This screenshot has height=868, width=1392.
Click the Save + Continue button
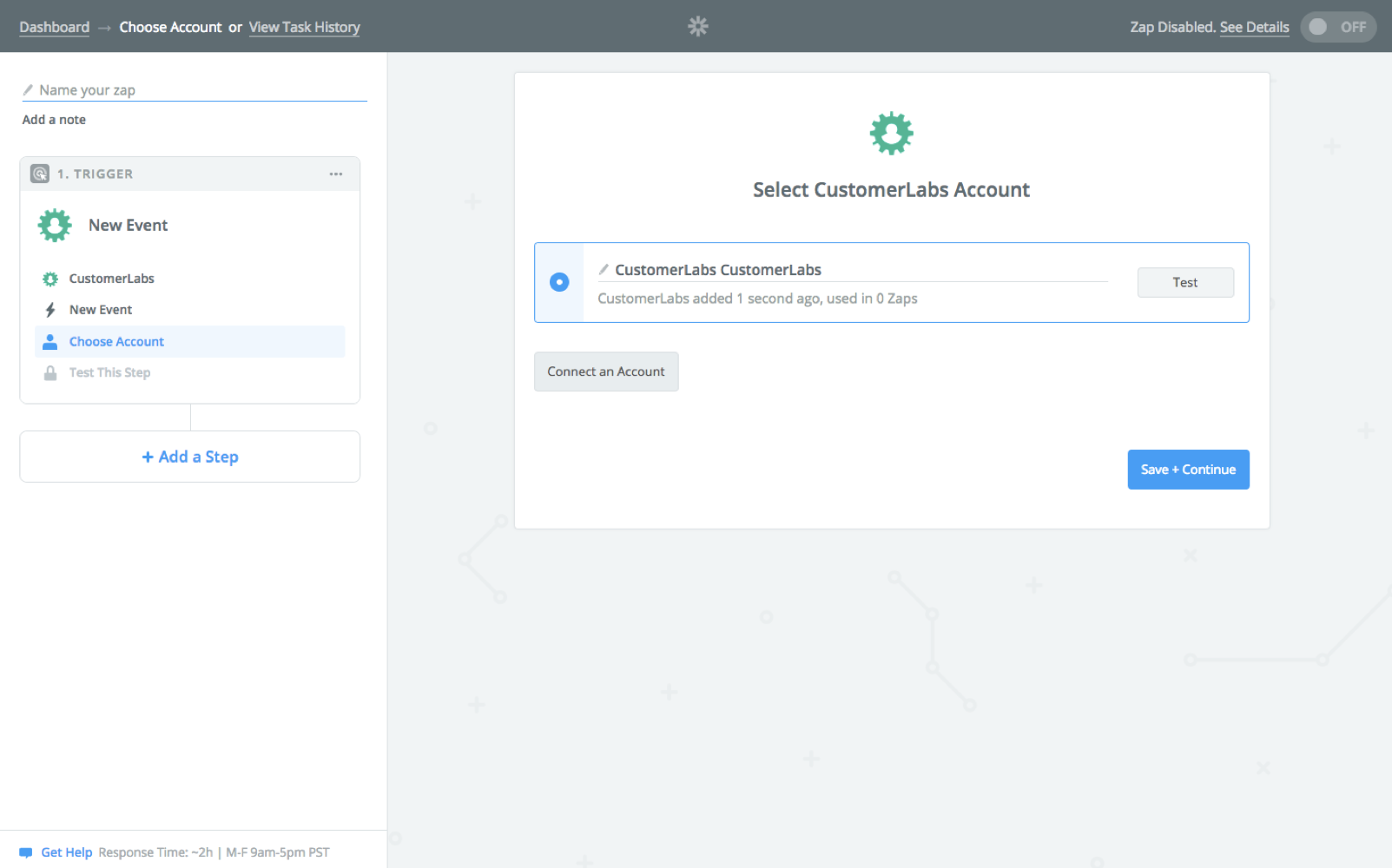click(1188, 470)
